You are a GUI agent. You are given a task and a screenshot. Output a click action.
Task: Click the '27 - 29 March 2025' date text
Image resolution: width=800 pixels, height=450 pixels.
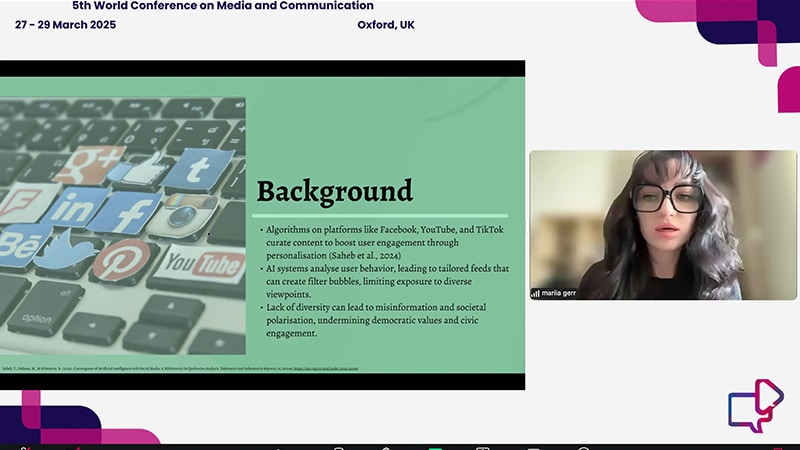pos(65,25)
